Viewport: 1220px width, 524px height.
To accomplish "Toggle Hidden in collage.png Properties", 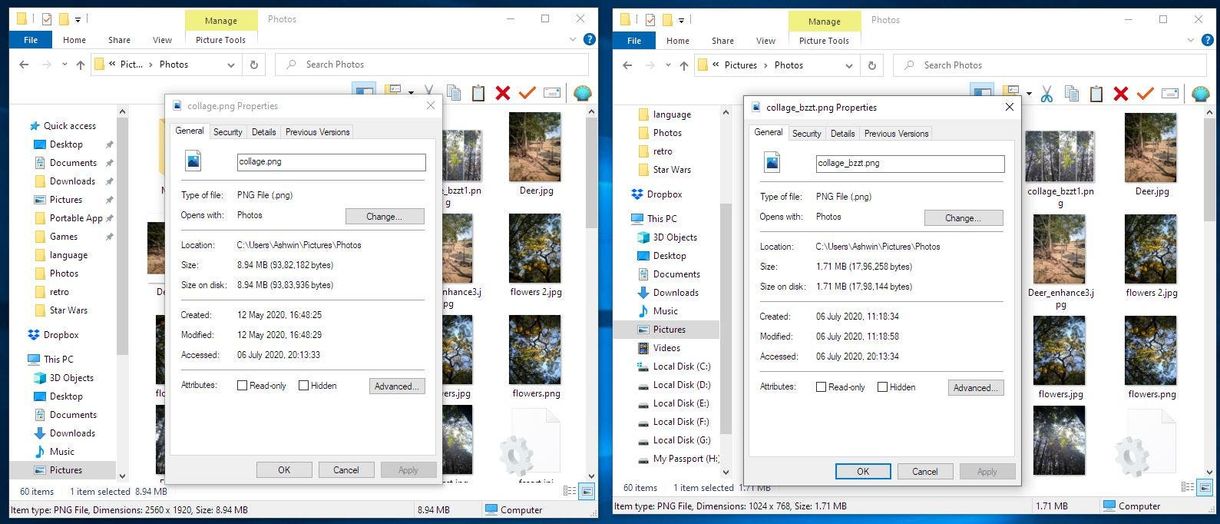I will click(x=303, y=385).
